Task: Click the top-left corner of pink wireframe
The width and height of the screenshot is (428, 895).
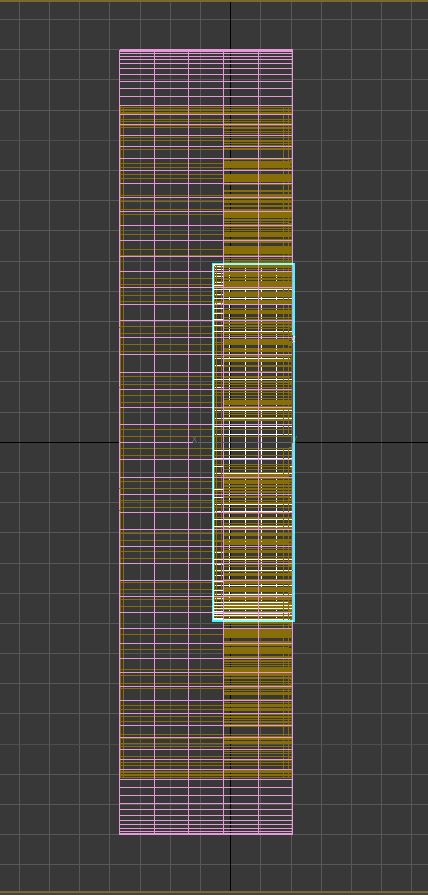Action: pos(120,50)
